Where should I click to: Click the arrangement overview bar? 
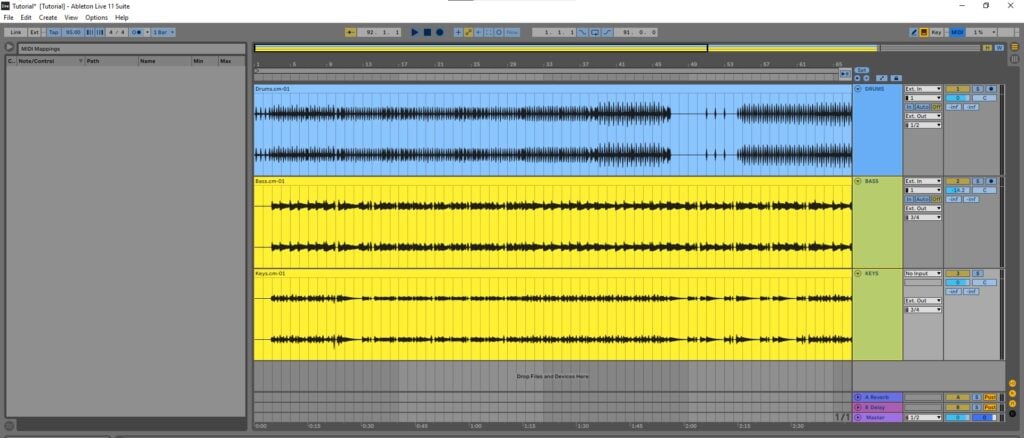617,48
